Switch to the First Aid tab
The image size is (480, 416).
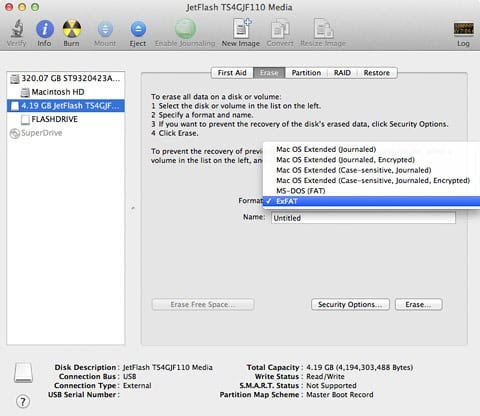[232, 73]
